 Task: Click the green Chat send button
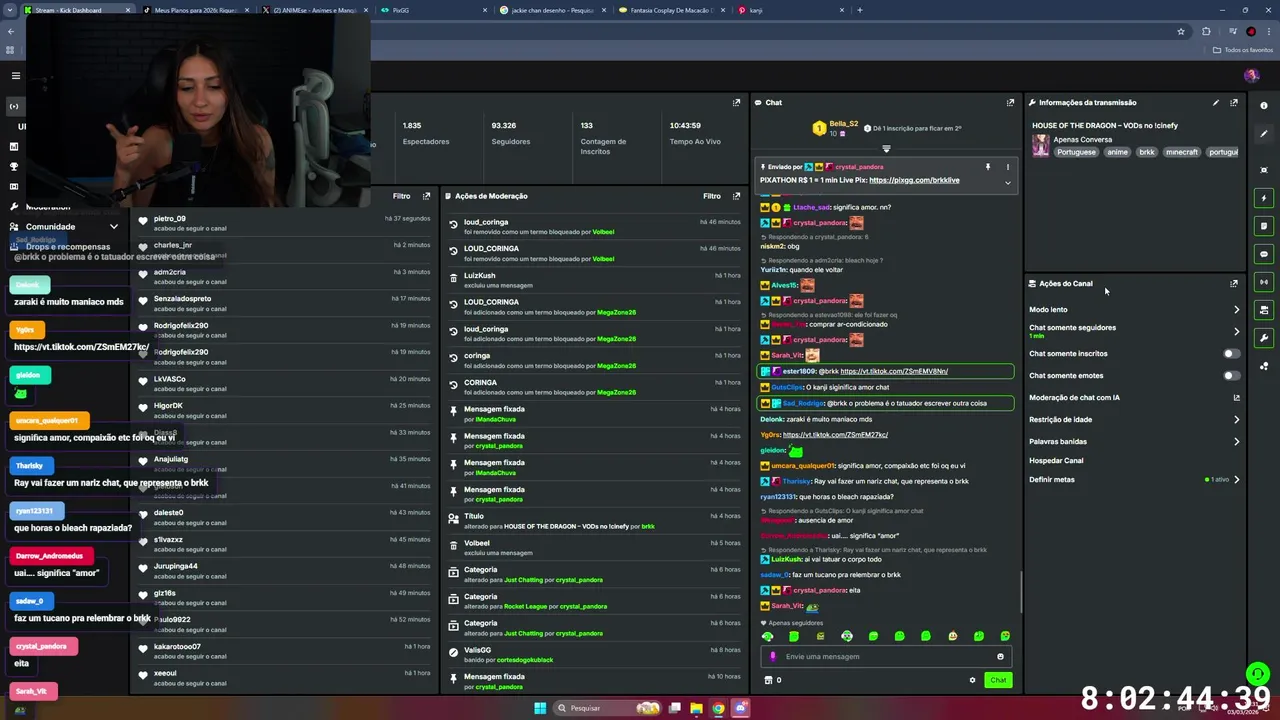(998, 680)
